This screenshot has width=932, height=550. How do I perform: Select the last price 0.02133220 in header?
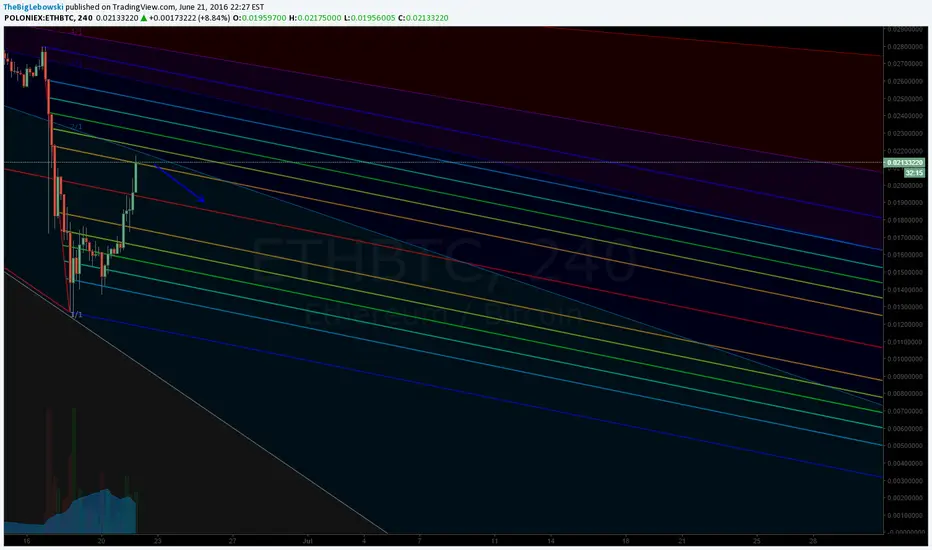[117, 18]
